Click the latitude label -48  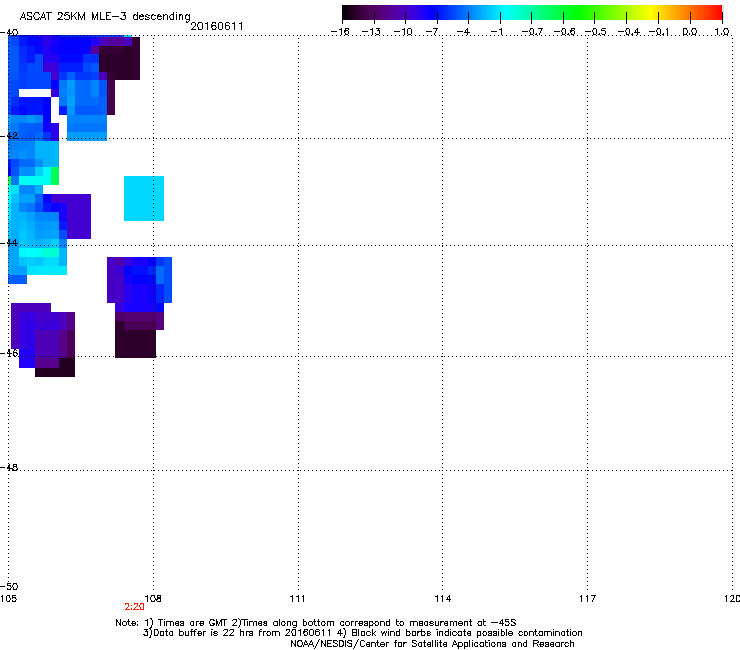coord(9,467)
